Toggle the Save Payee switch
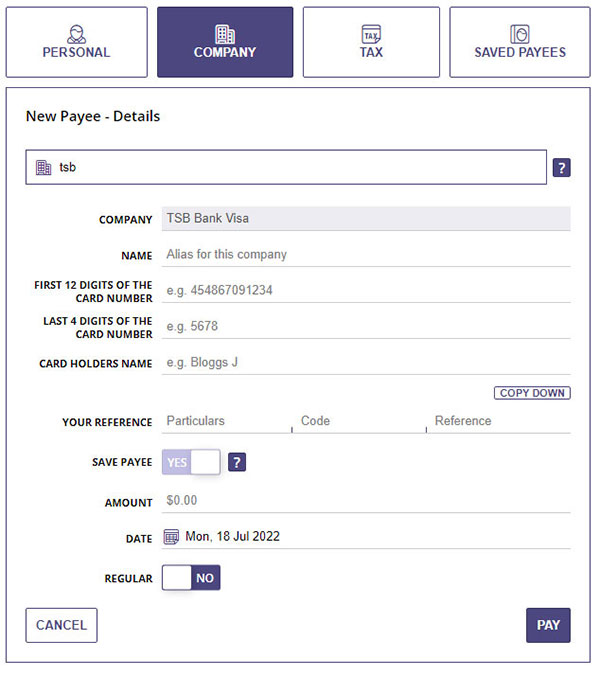 (191, 462)
